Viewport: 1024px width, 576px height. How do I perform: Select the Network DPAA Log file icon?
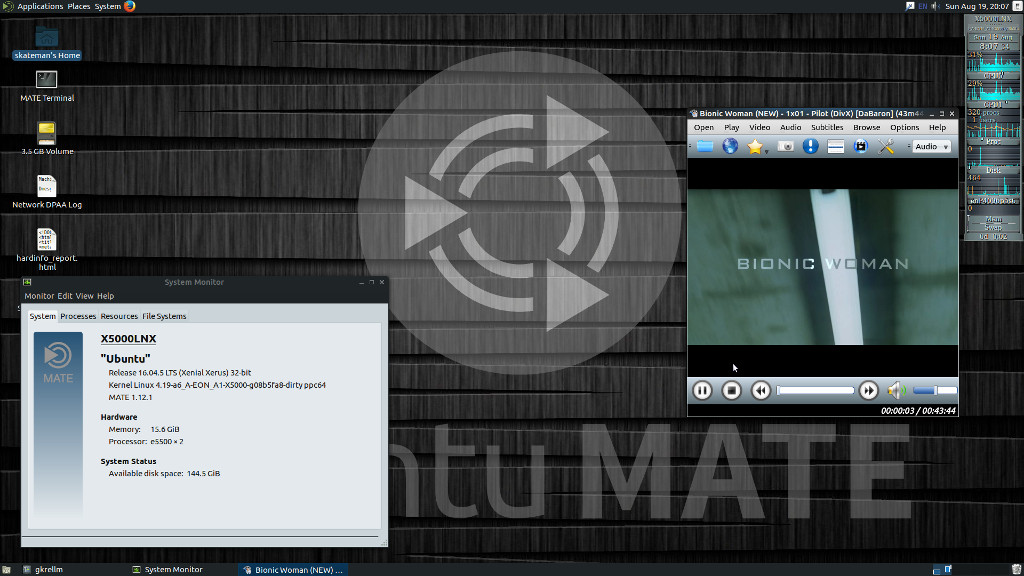coord(46,191)
